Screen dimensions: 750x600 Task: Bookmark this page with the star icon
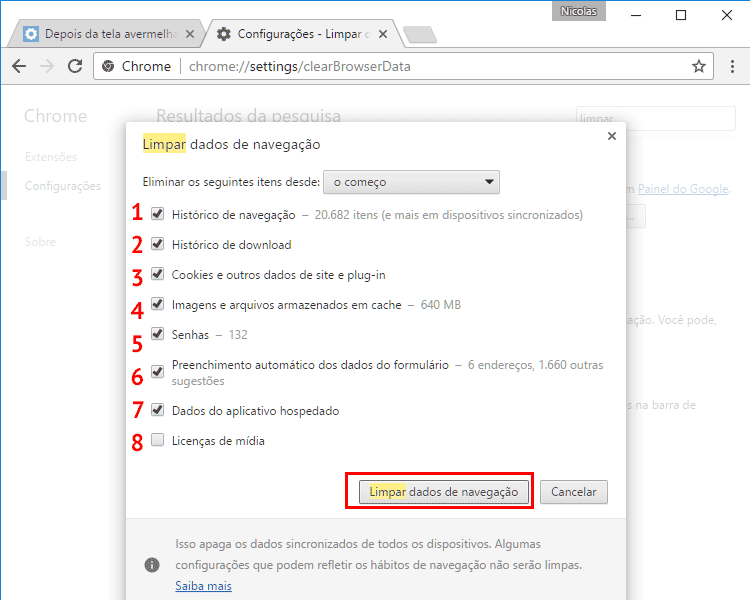(x=699, y=67)
